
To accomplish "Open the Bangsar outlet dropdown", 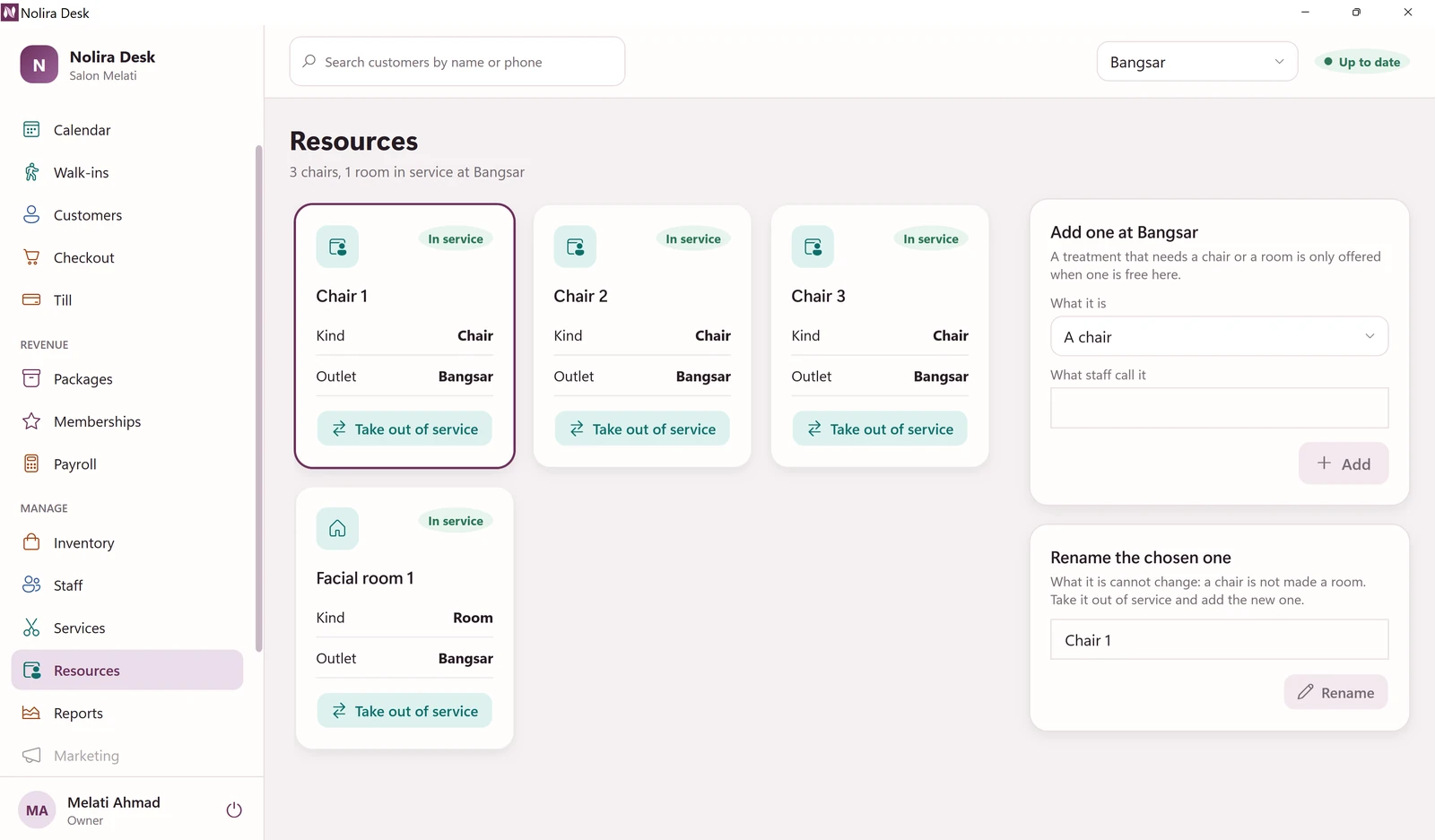I will point(1197,62).
